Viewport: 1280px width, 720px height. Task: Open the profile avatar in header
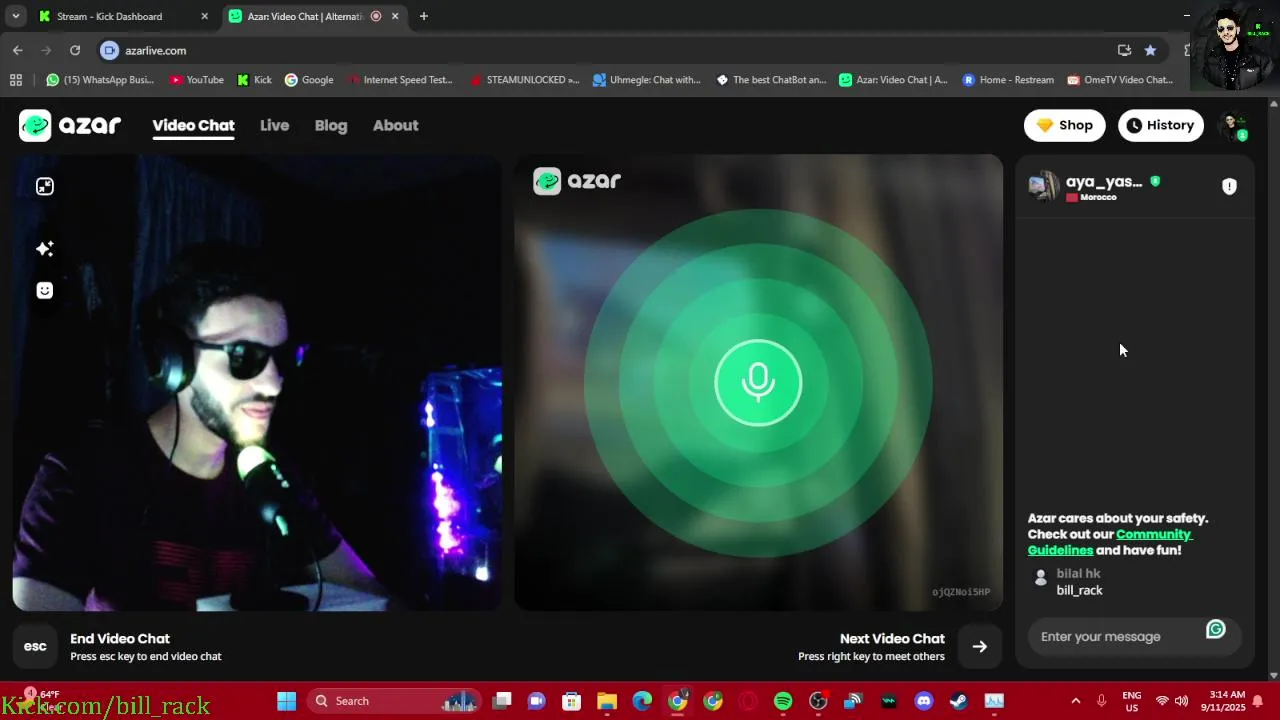pyautogui.click(x=1233, y=125)
